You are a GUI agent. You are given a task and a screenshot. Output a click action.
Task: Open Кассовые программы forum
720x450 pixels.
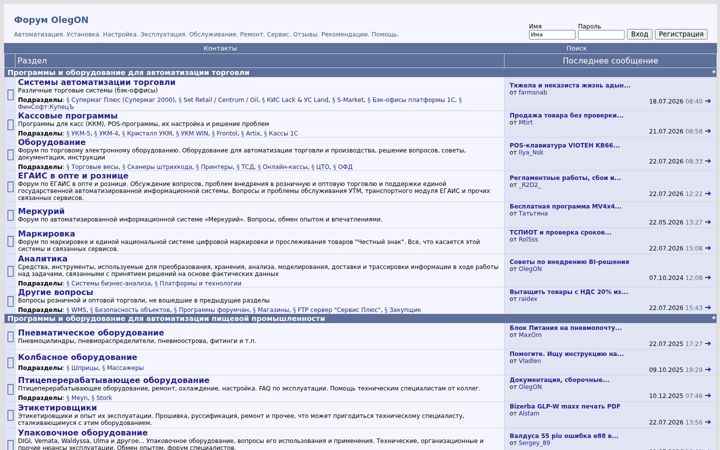[68, 116]
